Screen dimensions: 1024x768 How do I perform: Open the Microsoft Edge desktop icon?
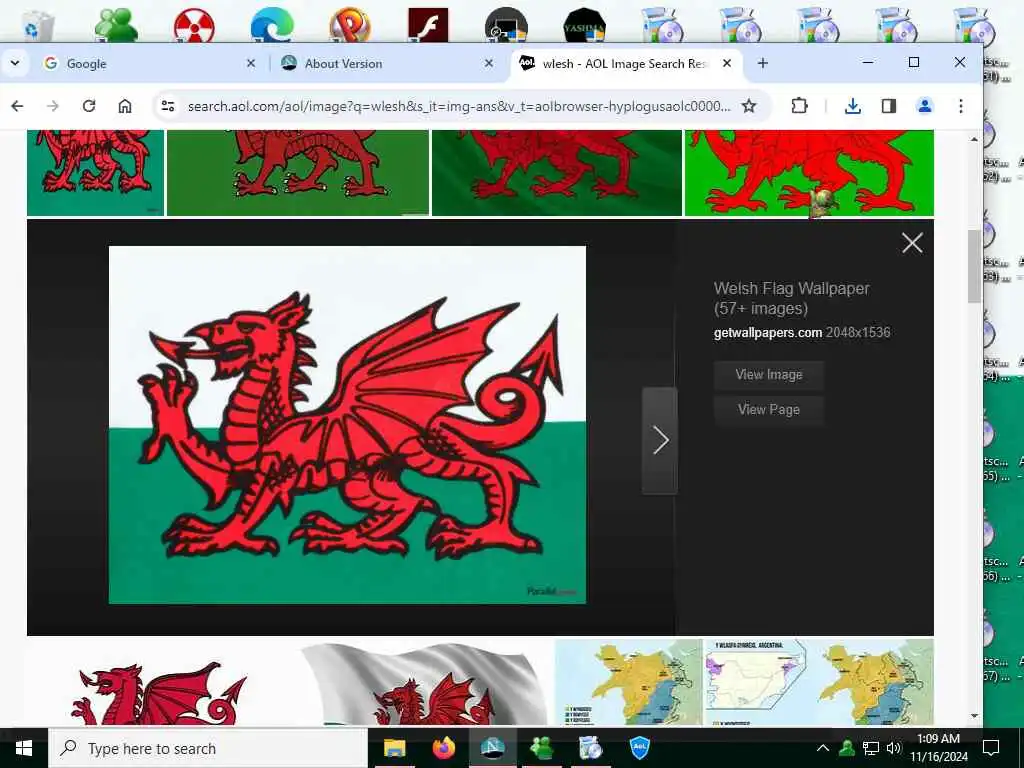click(272, 25)
